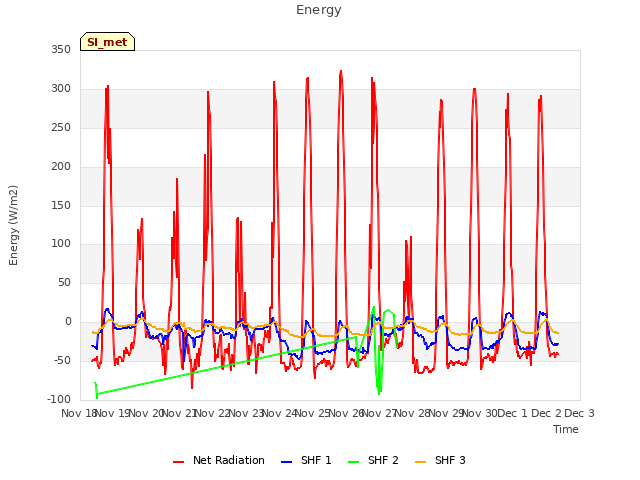Click the -50 y-axis tick label

(x=62, y=360)
